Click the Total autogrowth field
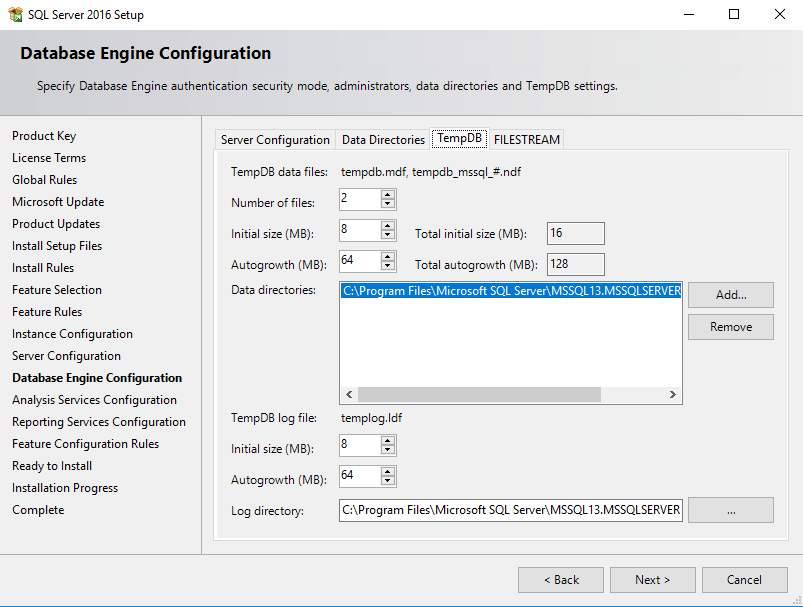Image resolution: width=803 pixels, height=607 pixels. tap(576, 264)
